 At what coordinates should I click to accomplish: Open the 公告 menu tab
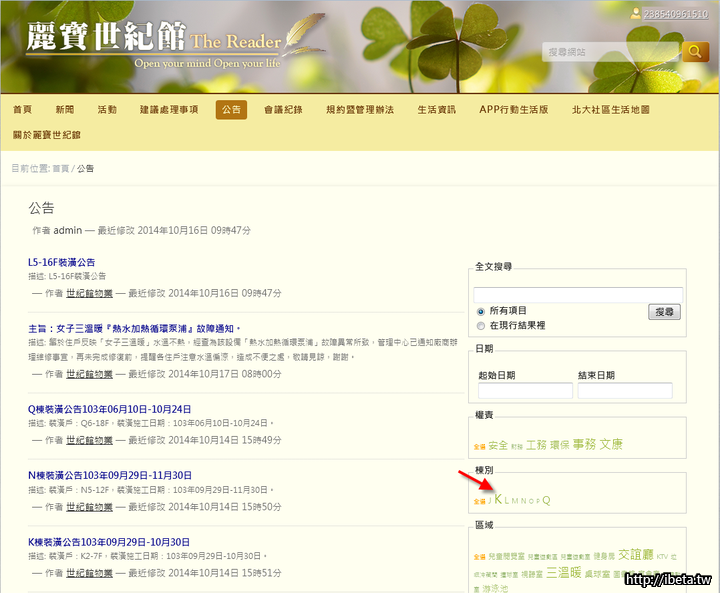coord(231,109)
